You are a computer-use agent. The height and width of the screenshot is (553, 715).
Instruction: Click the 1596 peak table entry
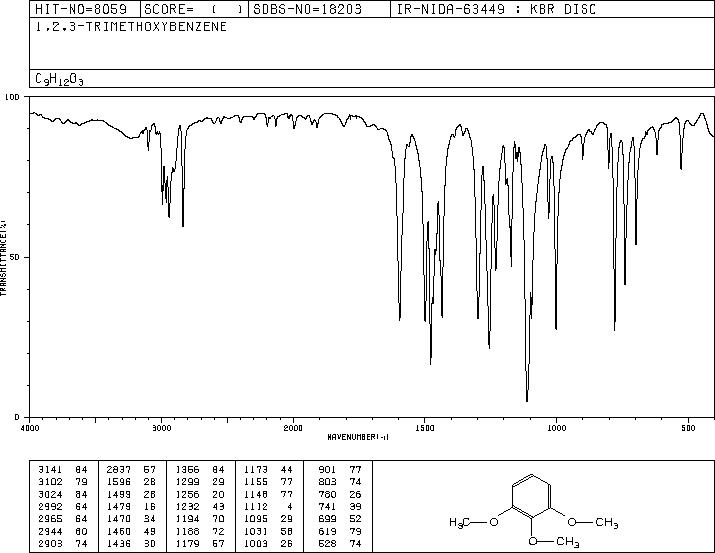point(131,482)
